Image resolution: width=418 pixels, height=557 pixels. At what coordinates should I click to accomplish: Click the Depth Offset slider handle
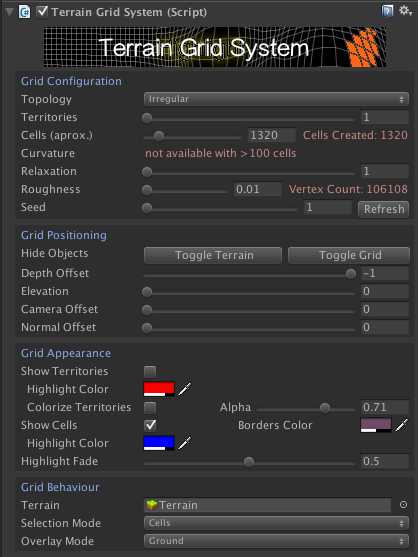[x=351, y=274]
